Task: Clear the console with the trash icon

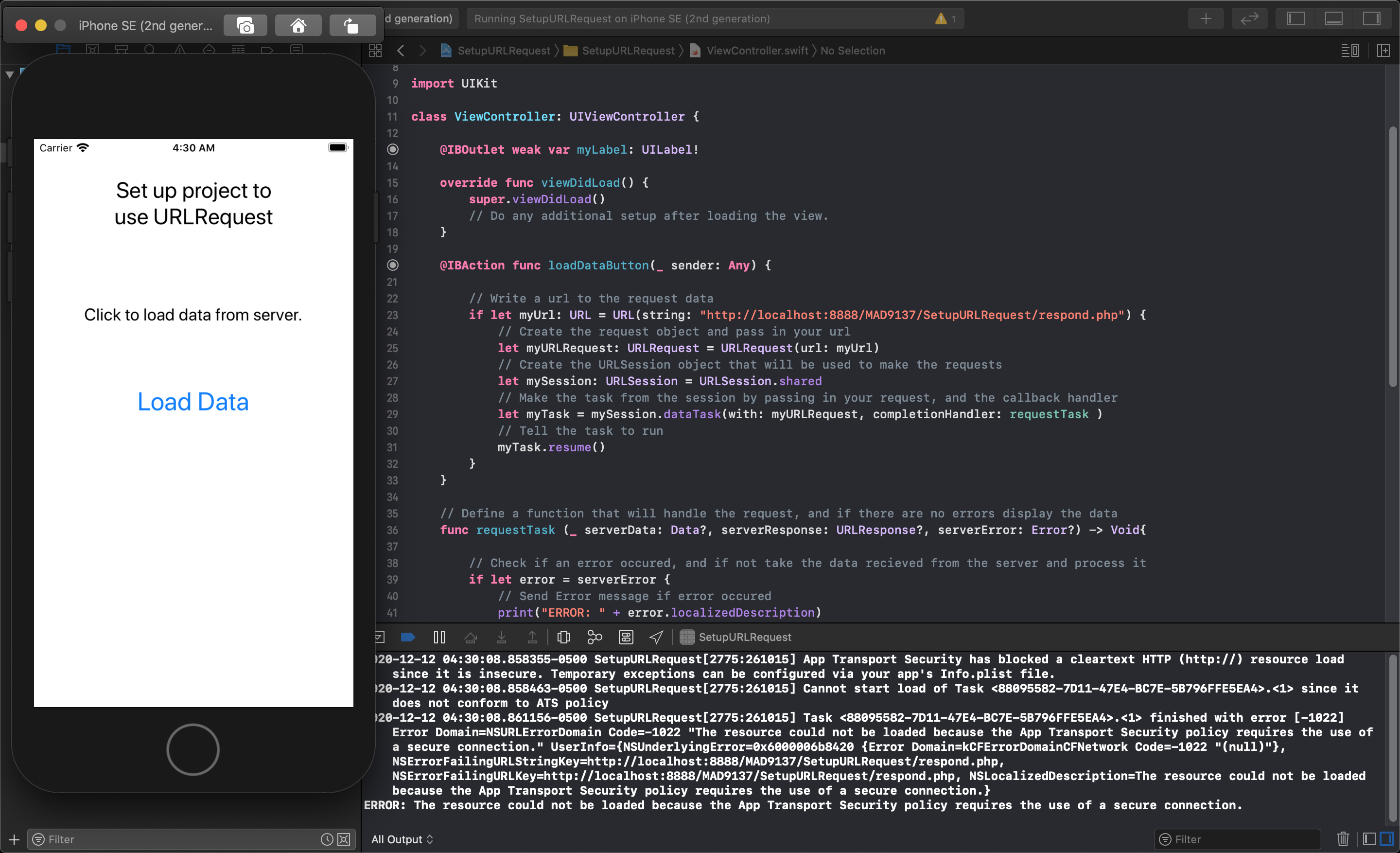Action: (1343, 839)
